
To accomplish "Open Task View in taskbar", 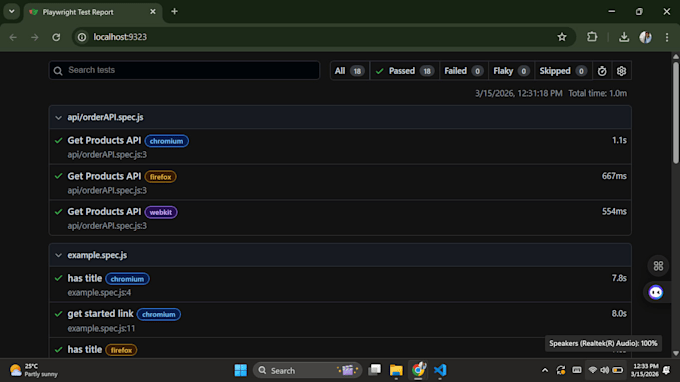I will click(x=375, y=370).
